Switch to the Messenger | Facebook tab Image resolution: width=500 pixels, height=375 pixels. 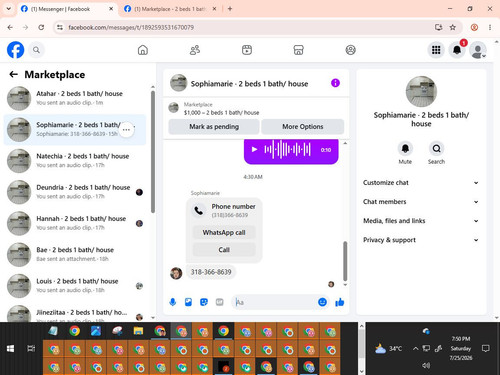pyautogui.click(x=67, y=9)
